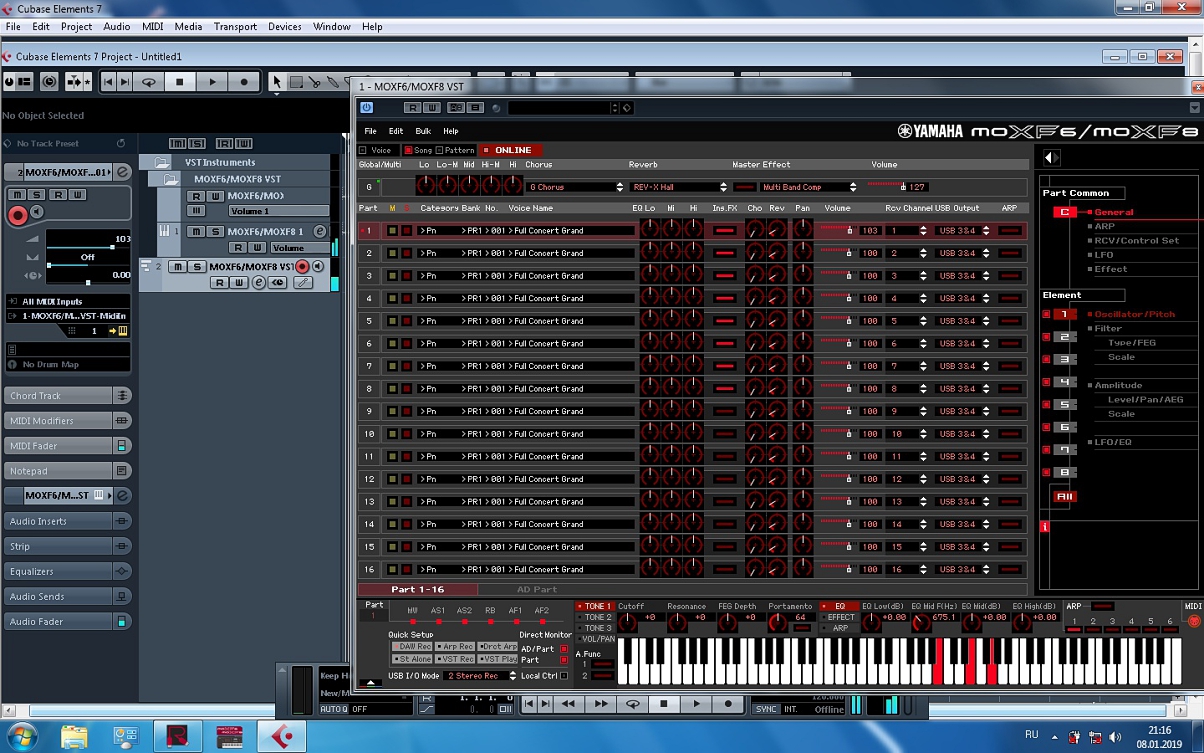The width and height of the screenshot is (1204, 753).
Task: Mute track 2 MOXF6/MOXF8 VST
Action: [178, 267]
